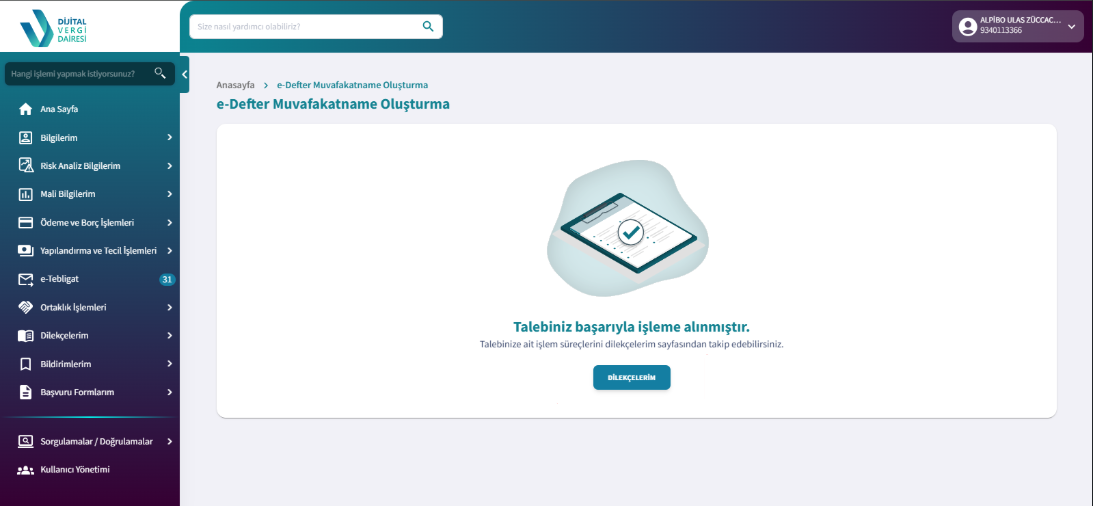The image size is (1094, 507).
Task: Click the Ana Sayfa home icon
Action: click(26, 109)
